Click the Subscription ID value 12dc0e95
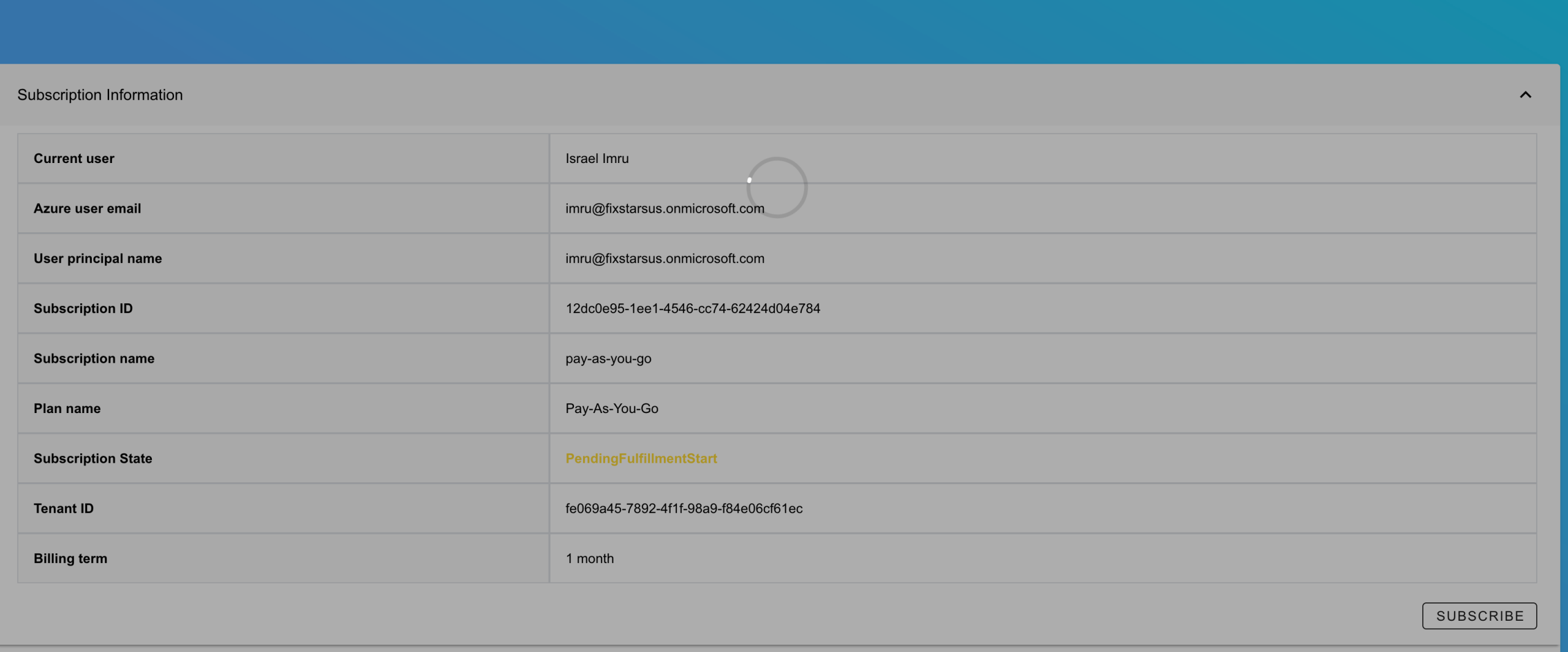 point(692,308)
